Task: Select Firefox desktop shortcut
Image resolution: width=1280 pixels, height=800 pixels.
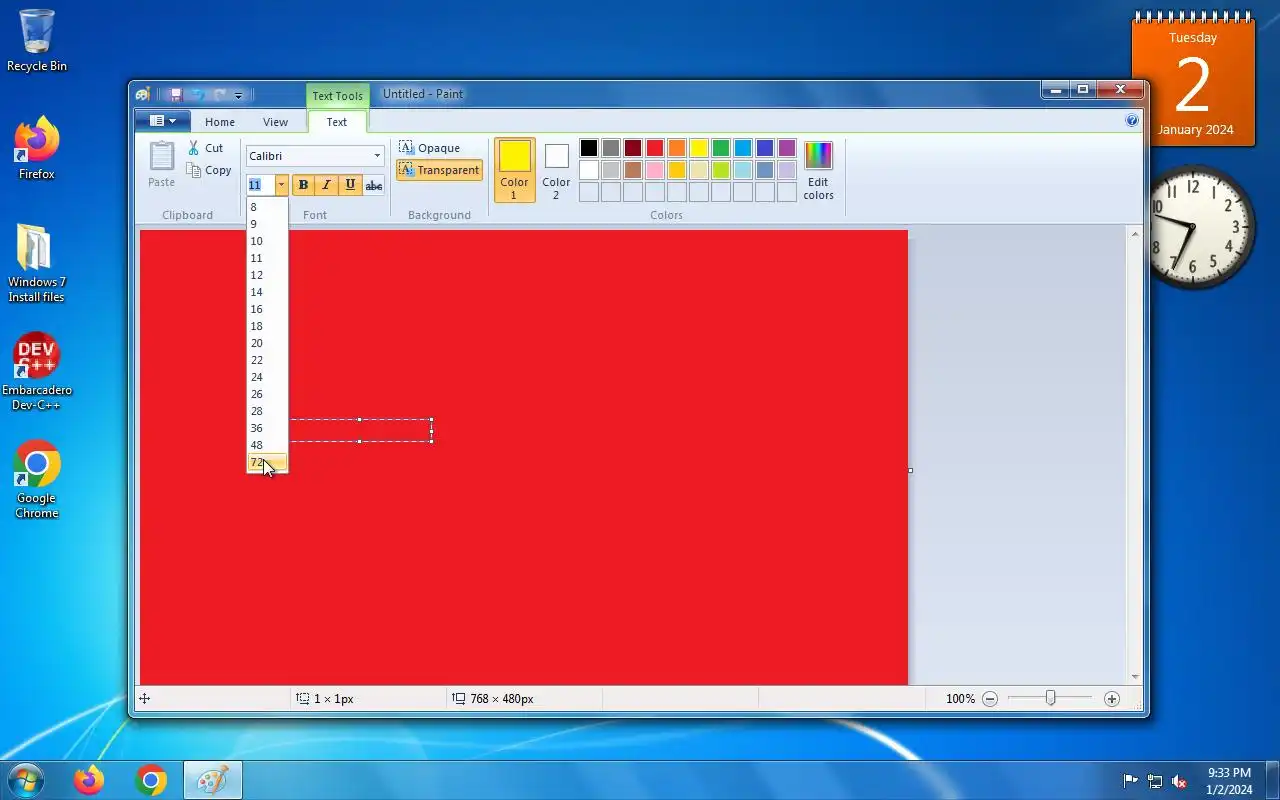Action: [37, 148]
